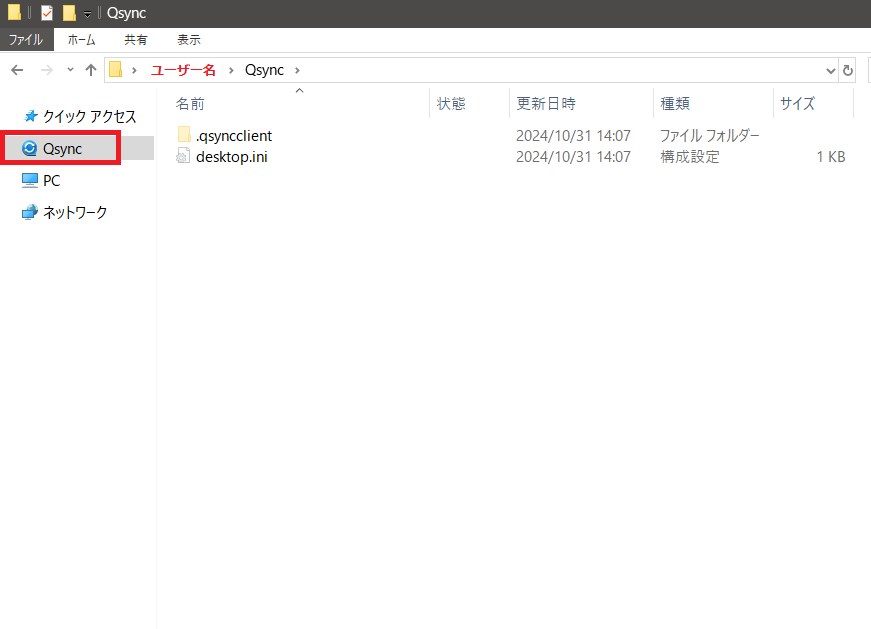Open the ファイル menu tab
The image size is (871, 629).
[x=26, y=40]
